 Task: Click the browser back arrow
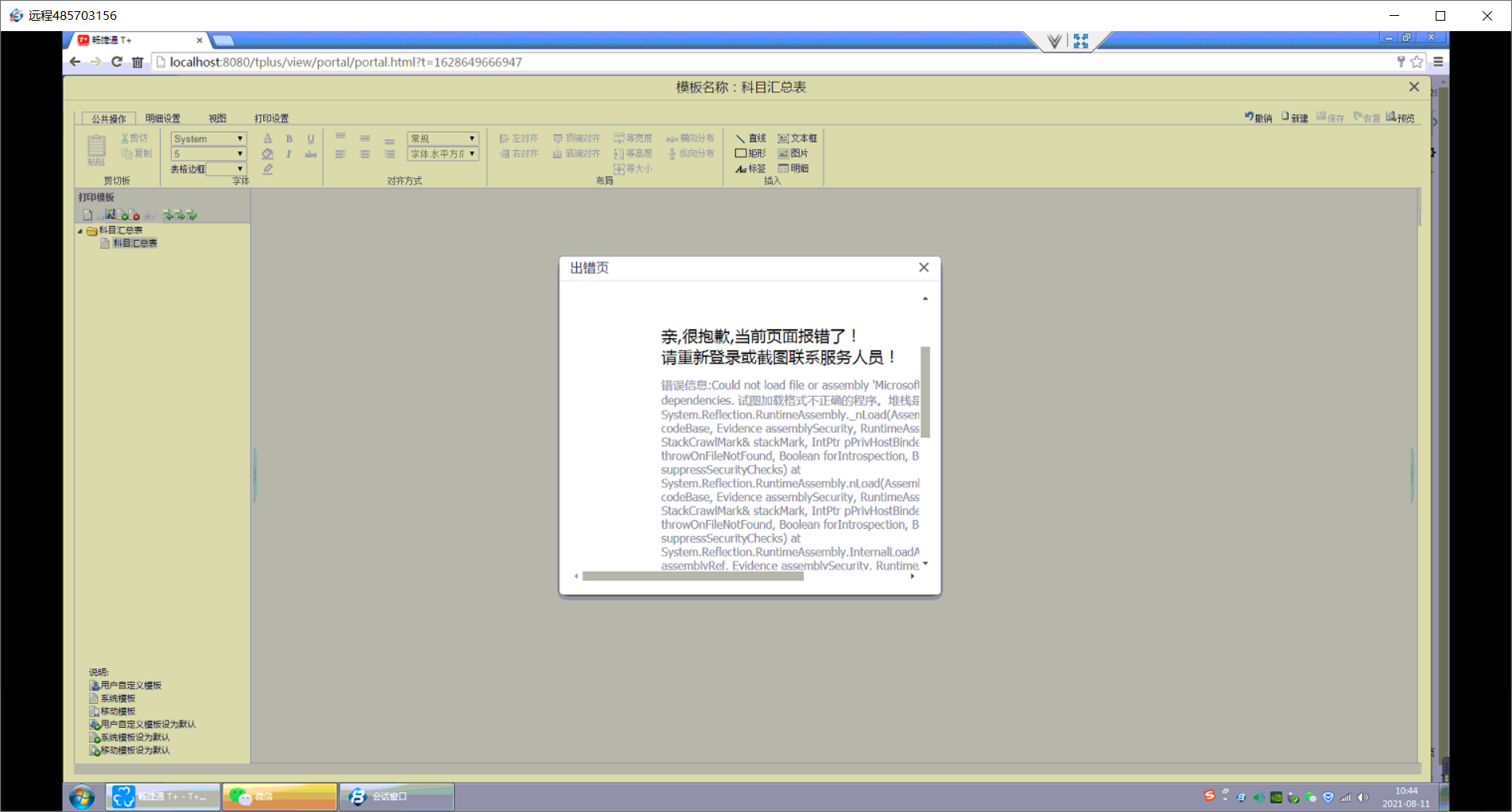pyautogui.click(x=75, y=62)
